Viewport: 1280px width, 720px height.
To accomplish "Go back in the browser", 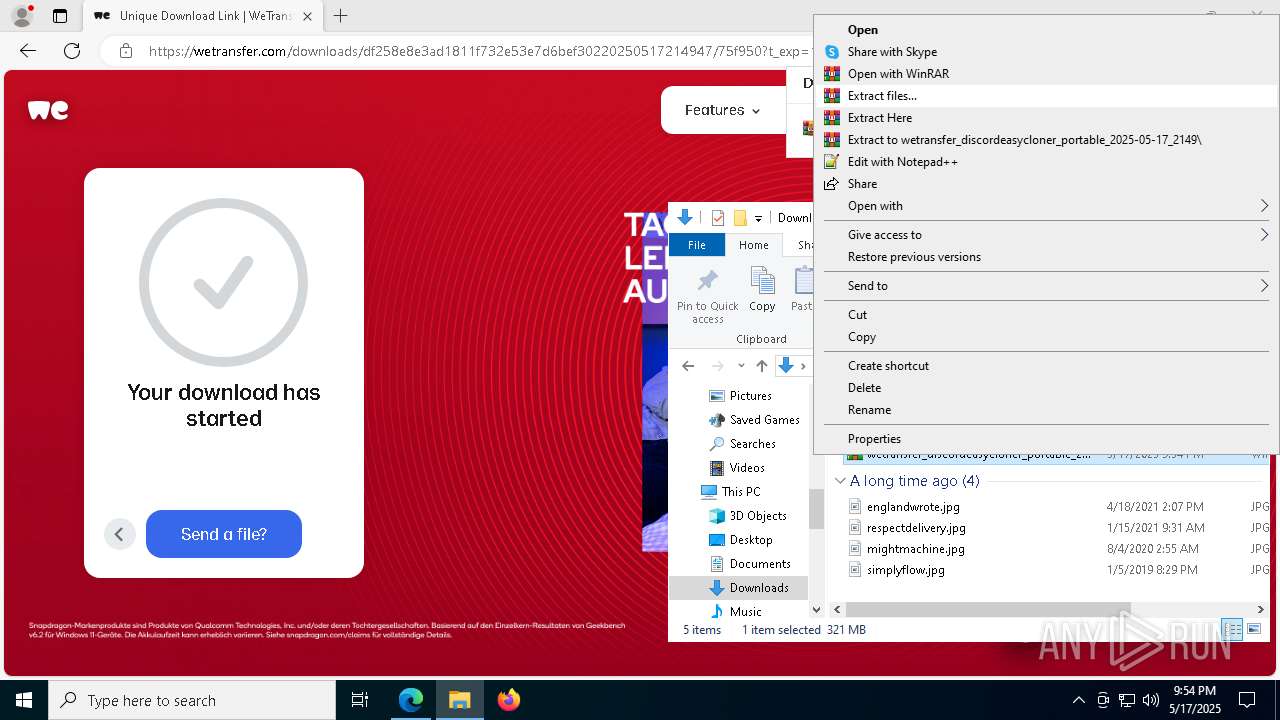I will coord(28,51).
